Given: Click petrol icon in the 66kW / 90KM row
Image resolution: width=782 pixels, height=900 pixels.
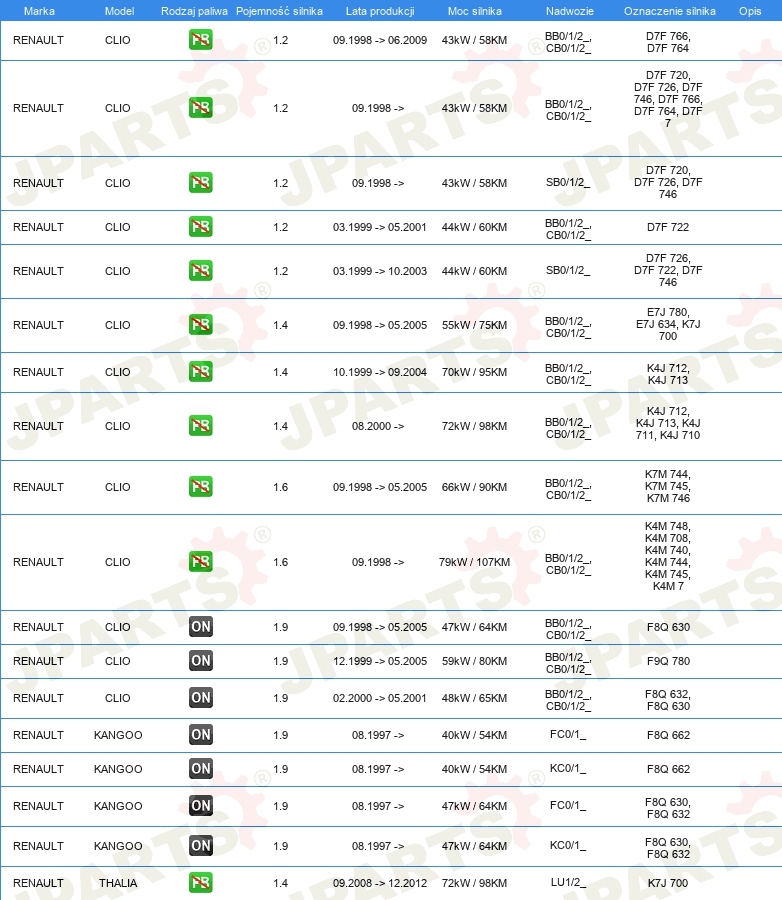Looking at the screenshot, I should click(200, 487).
